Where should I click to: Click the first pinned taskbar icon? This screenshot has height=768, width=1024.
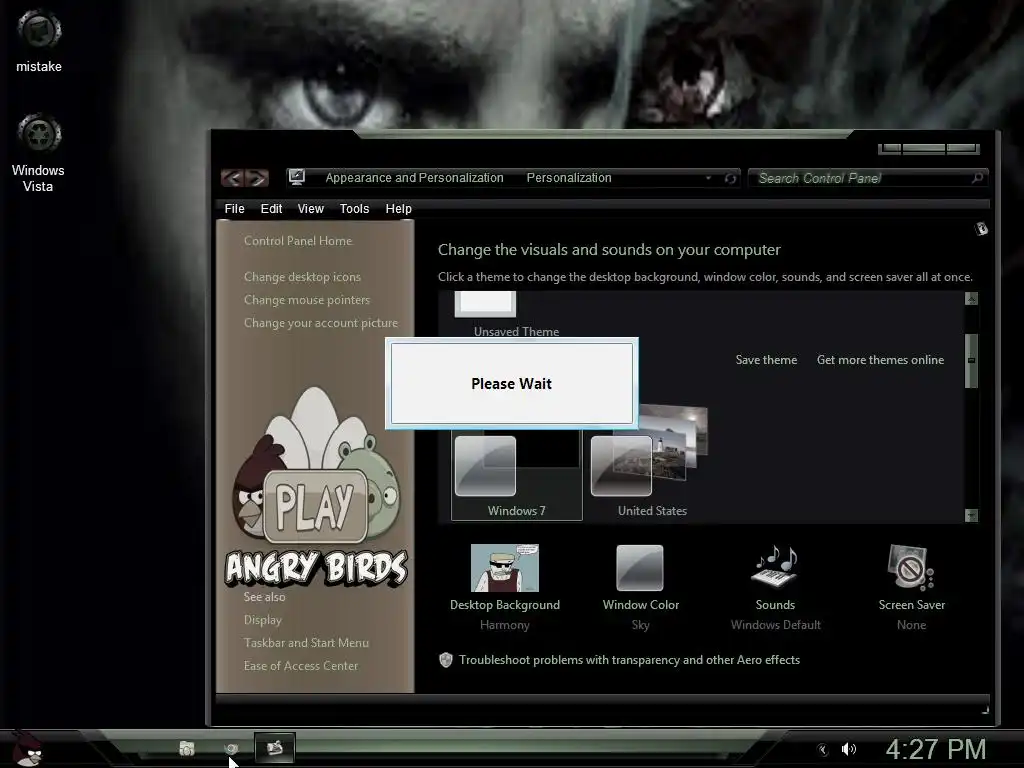(187, 748)
